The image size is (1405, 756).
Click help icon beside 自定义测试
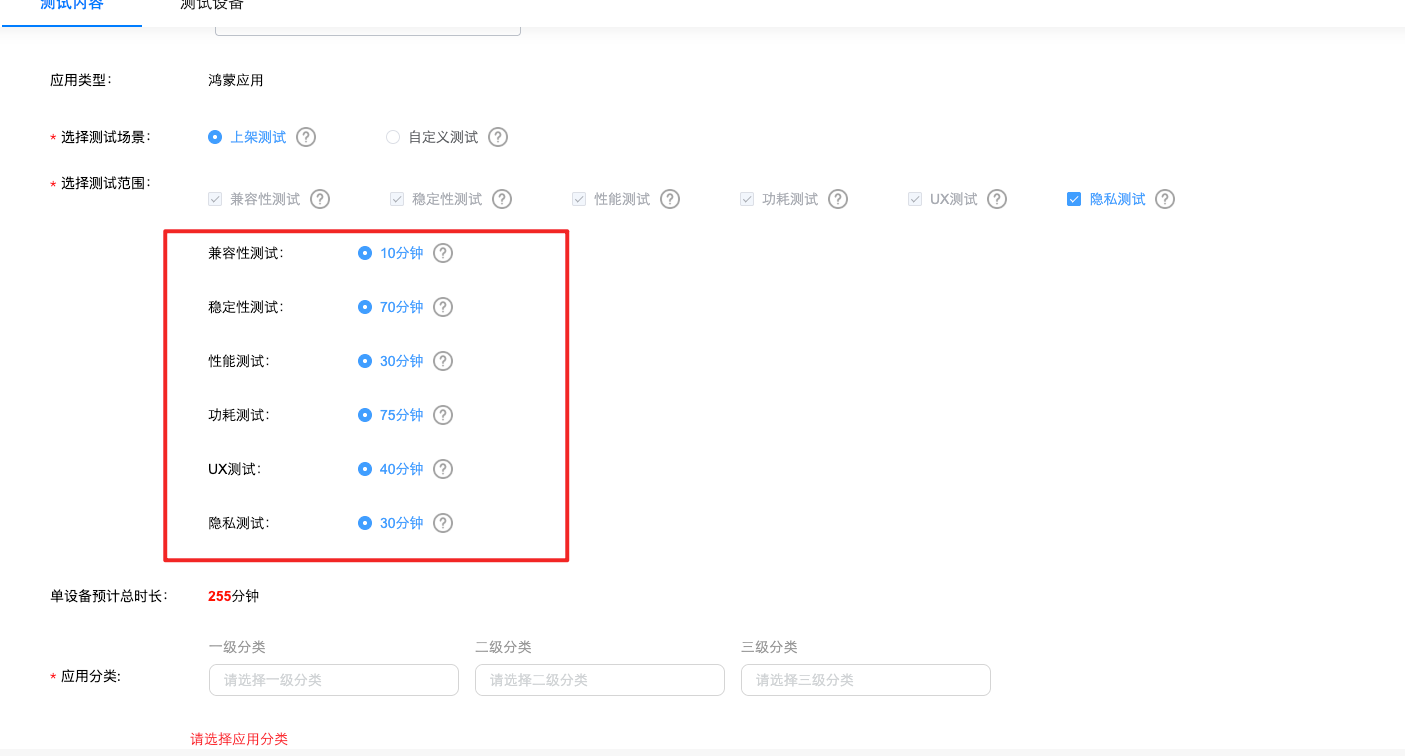point(498,137)
